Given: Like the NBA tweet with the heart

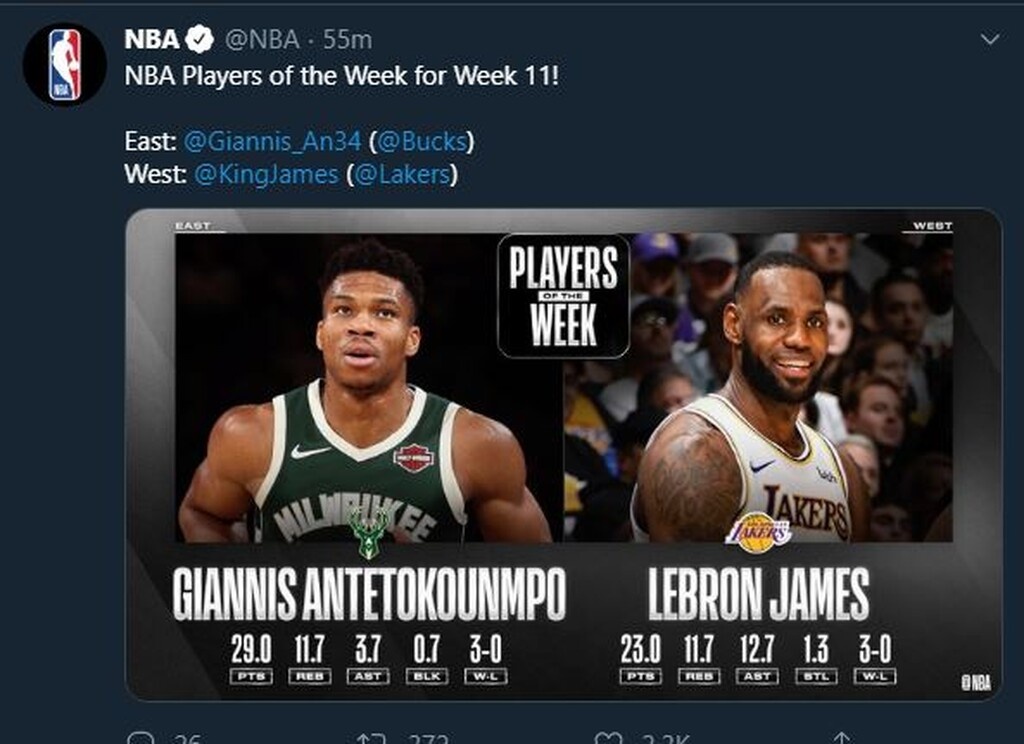Looking at the screenshot, I should (608, 740).
